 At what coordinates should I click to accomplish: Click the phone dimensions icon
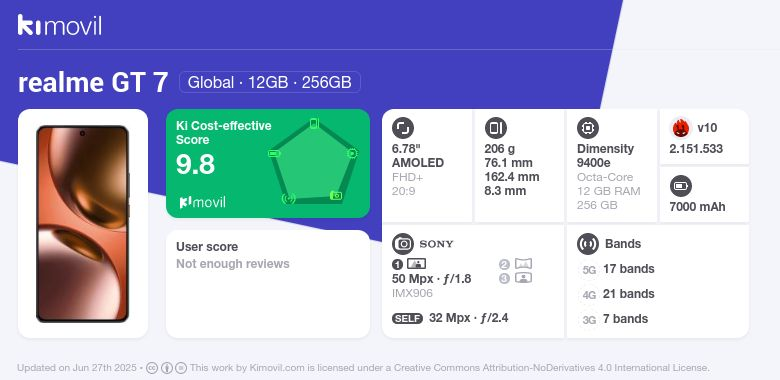pyautogui.click(x=495, y=128)
